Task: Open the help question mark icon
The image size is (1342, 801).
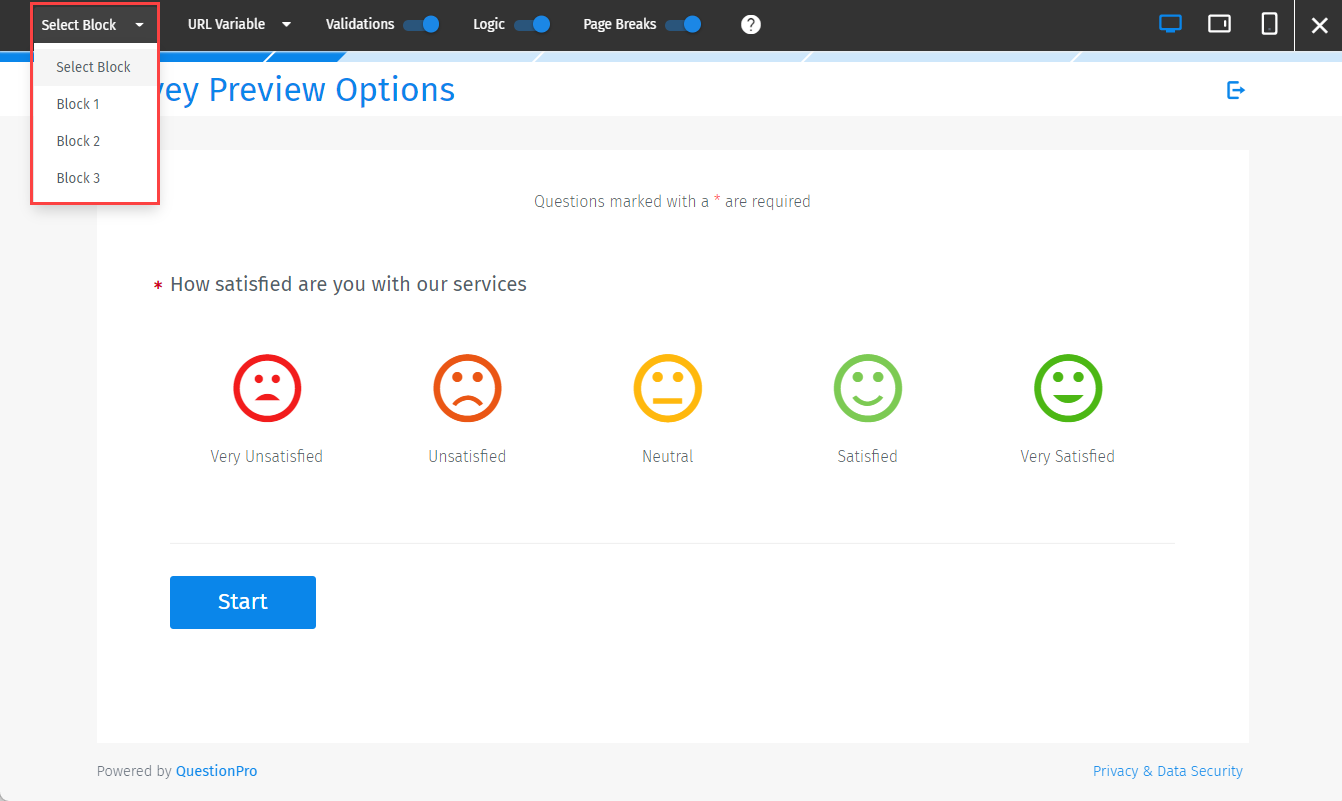Action: pos(750,23)
